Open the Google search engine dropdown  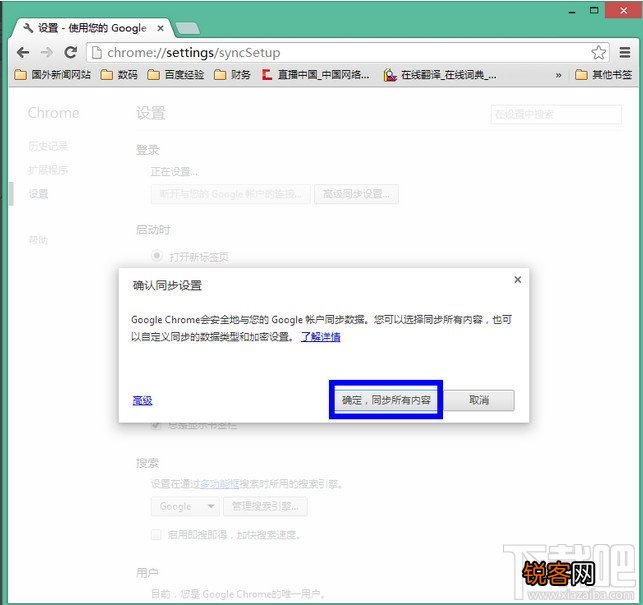[x=185, y=507]
